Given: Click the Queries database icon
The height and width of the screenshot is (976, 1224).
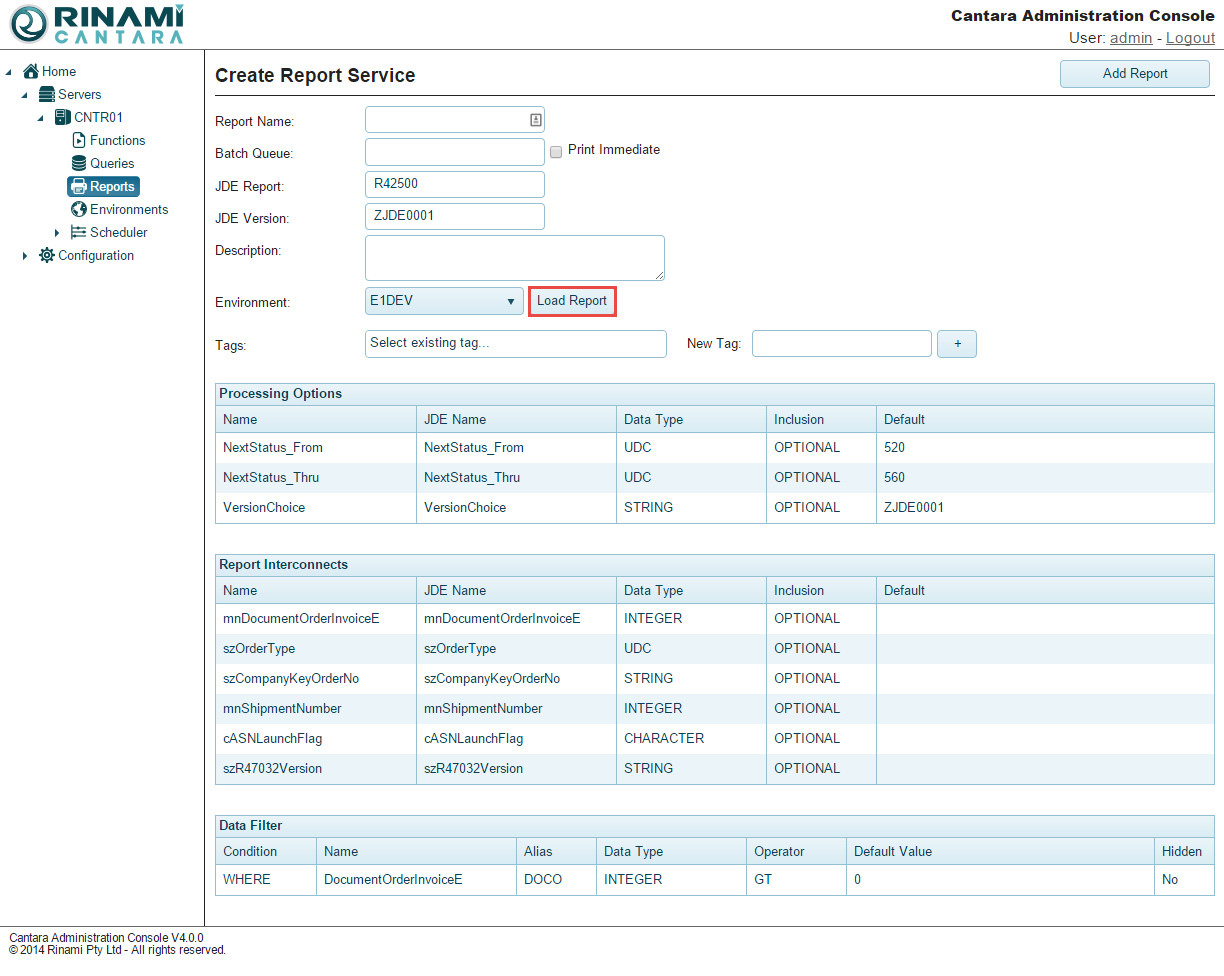Looking at the screenshot, I should [x=79, y=163].
